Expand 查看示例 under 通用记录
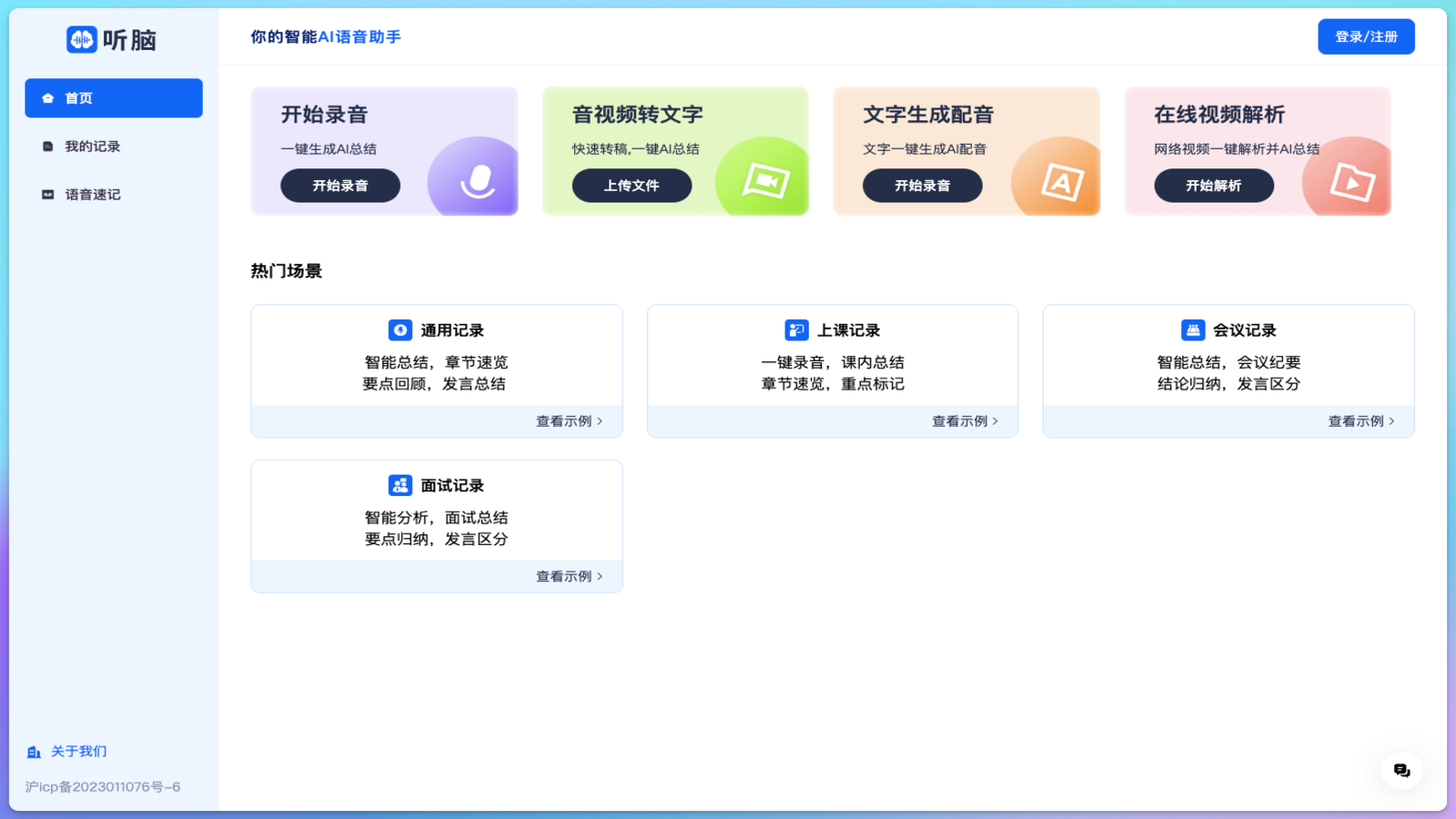Image resolution: width=1456 pixels, height=819 pixels. point(564,420)
